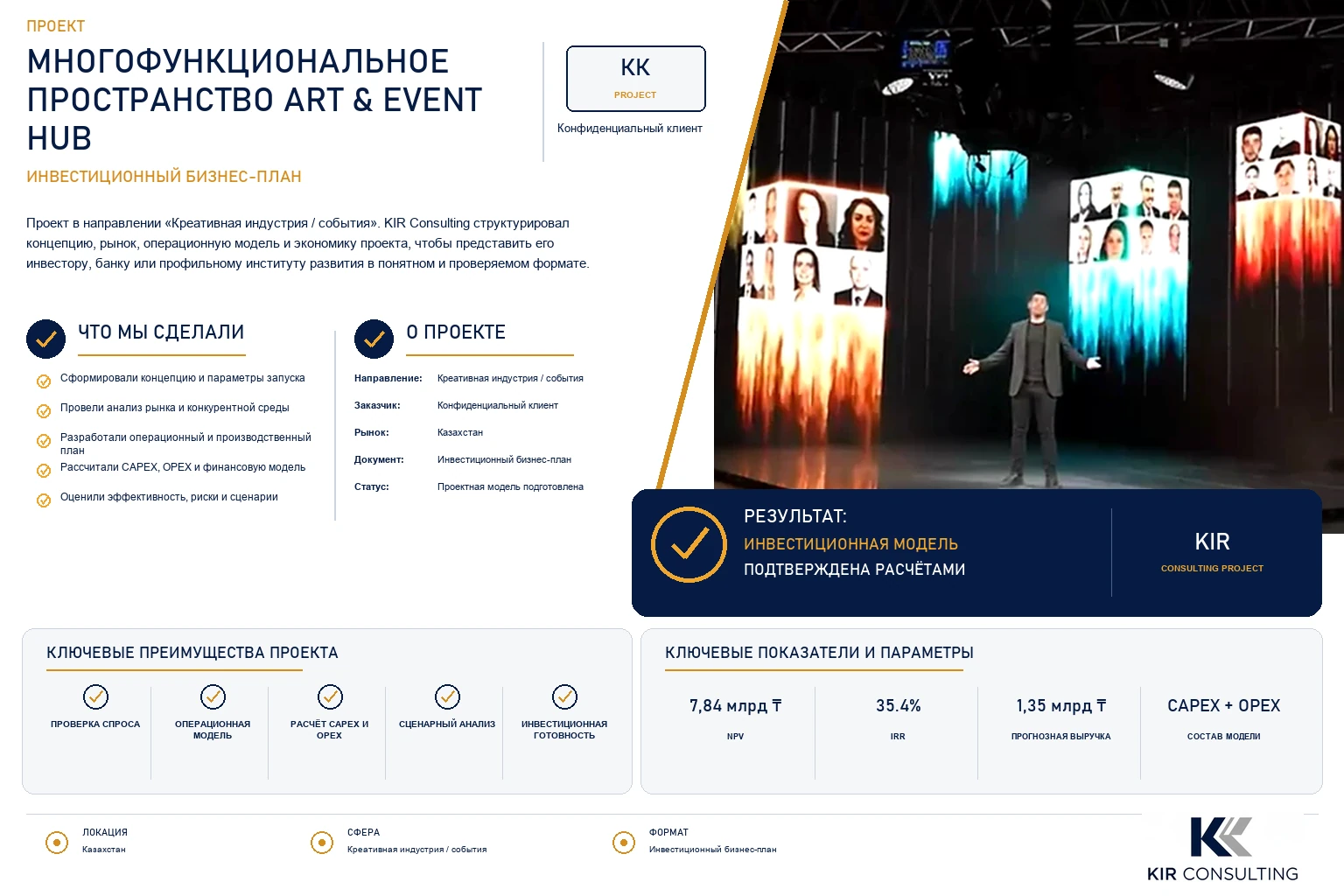
Task: Click the КЛЮЧЕВЫЕ ПРЕИМУЩЕСТВА ПРОЕКТА heading
Action: (192, 653)
